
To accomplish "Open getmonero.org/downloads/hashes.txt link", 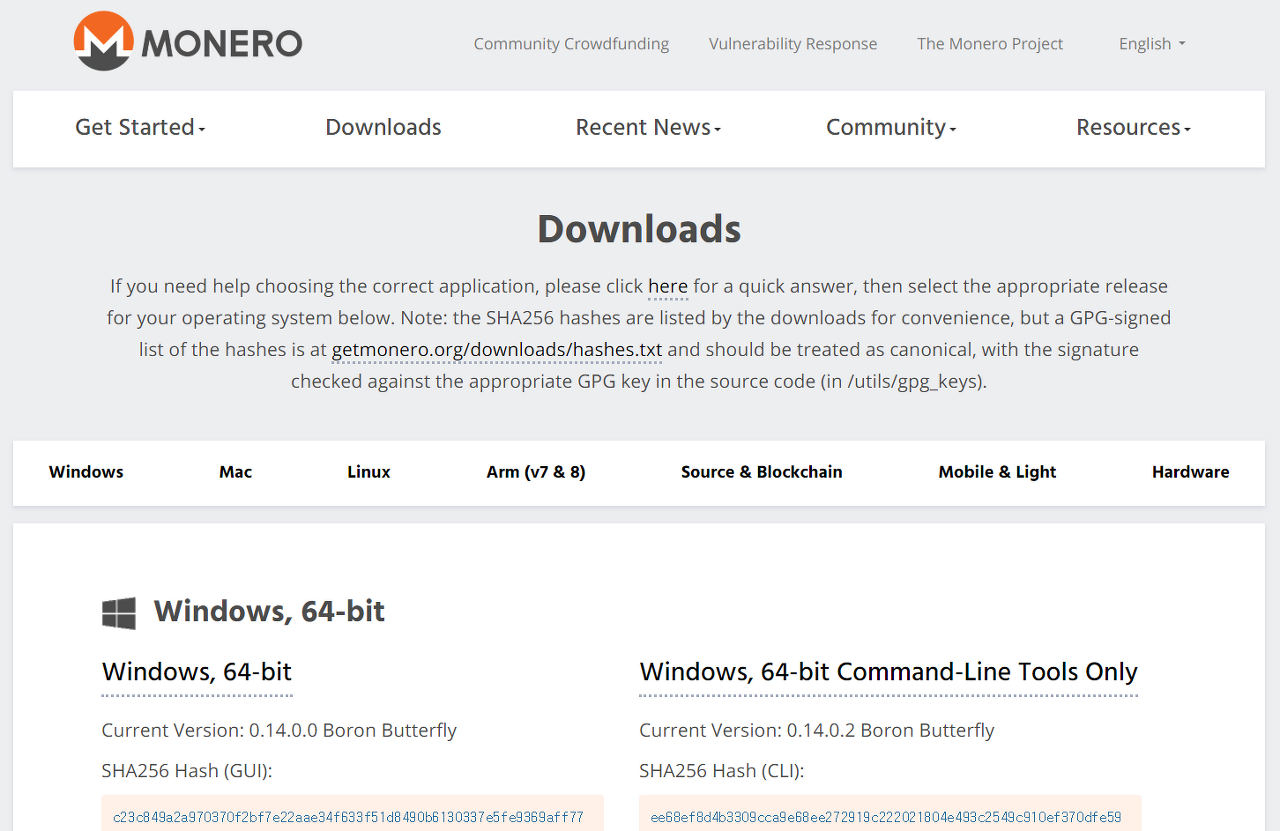I will click(497, 350).
